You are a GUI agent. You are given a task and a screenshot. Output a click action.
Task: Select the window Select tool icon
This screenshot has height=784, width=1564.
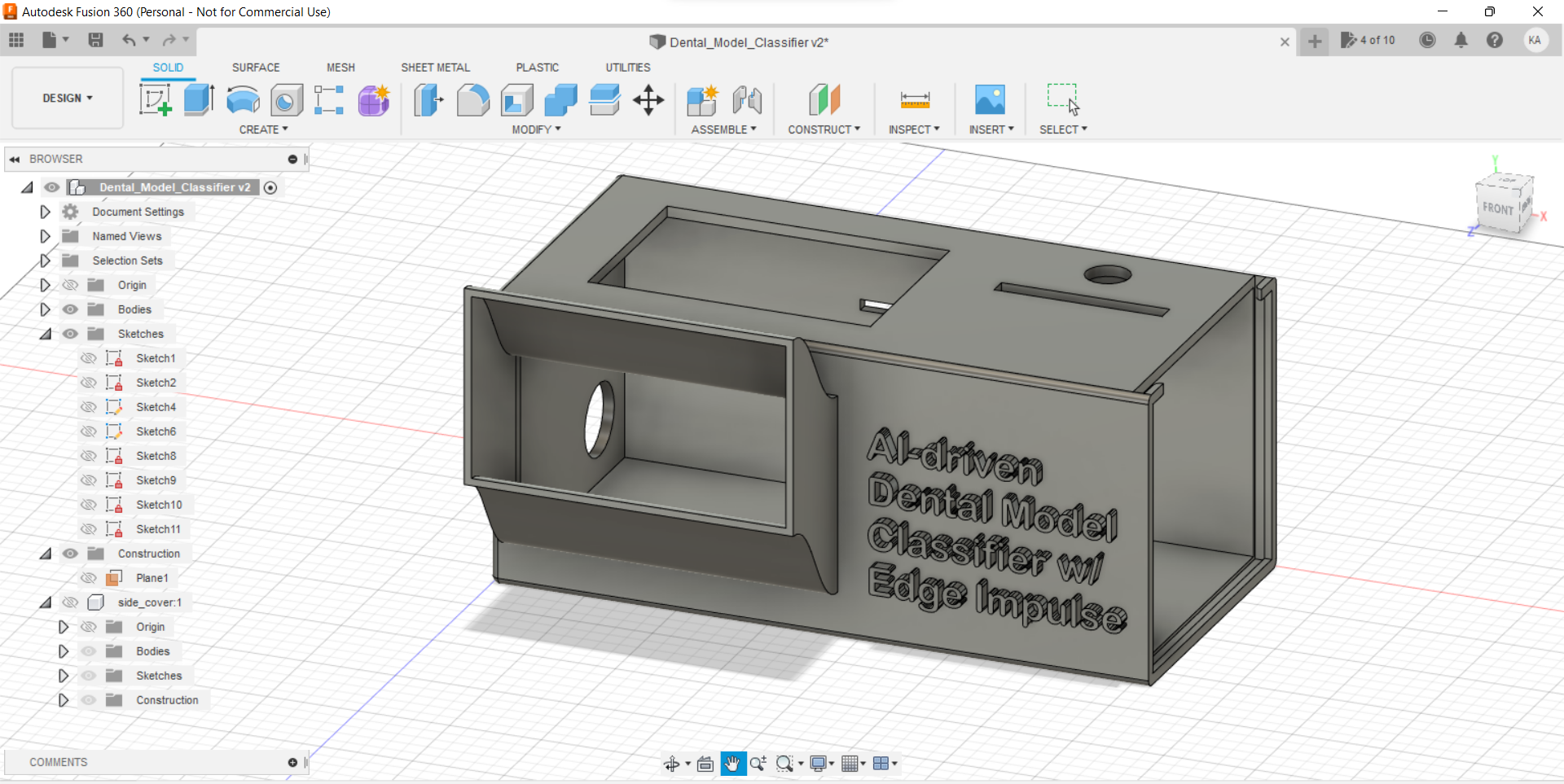pyautogui.click(x=1063, y=99)
